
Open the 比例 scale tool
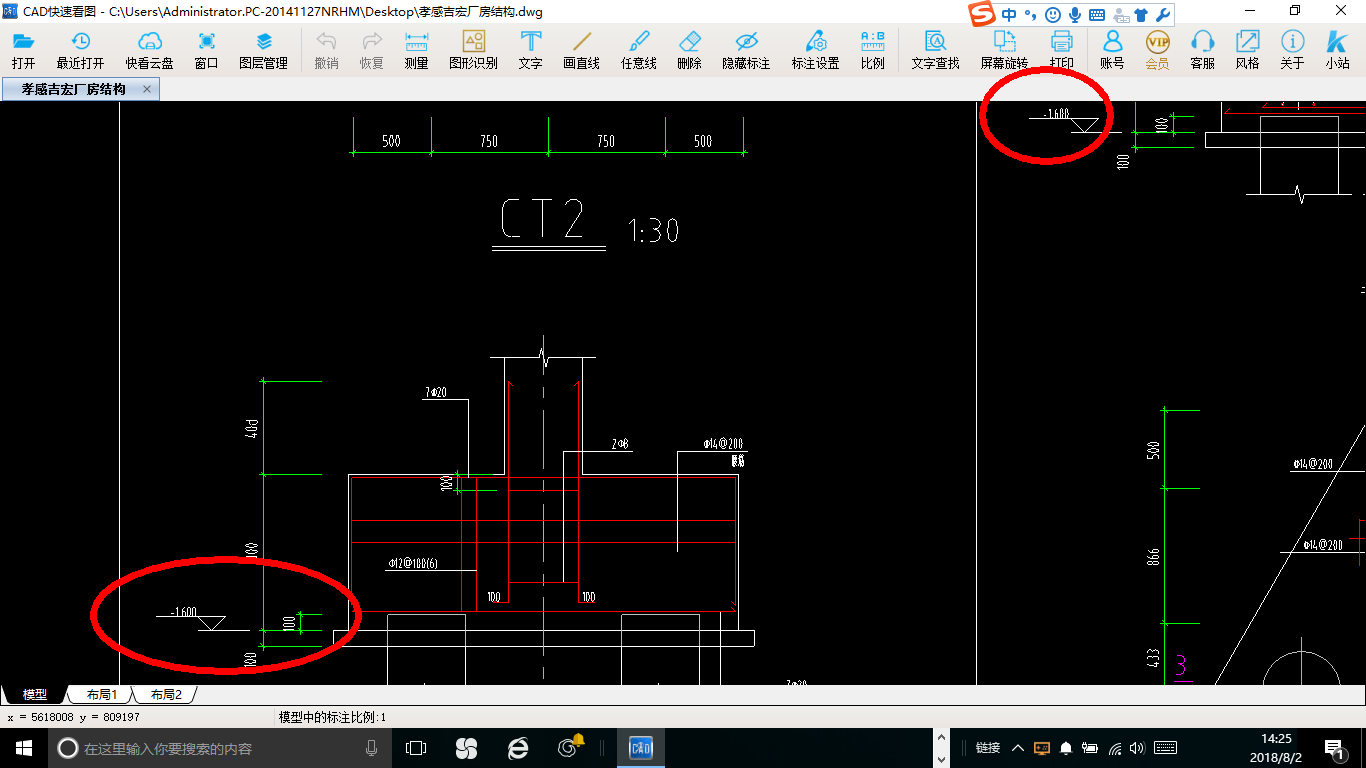tap(872, 50)
